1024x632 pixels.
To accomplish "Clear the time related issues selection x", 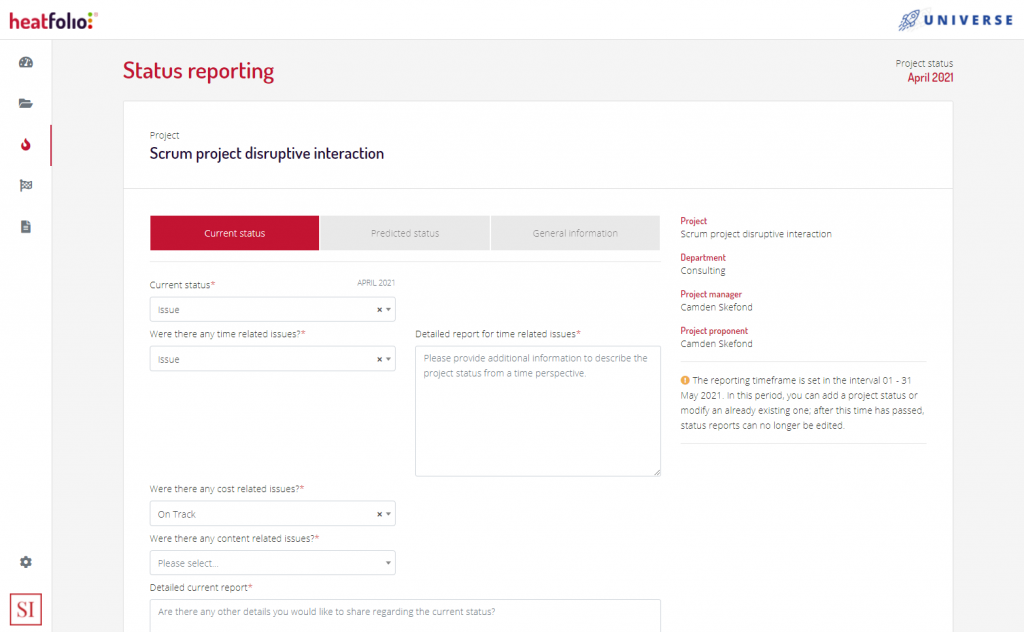I will [379, 359].
